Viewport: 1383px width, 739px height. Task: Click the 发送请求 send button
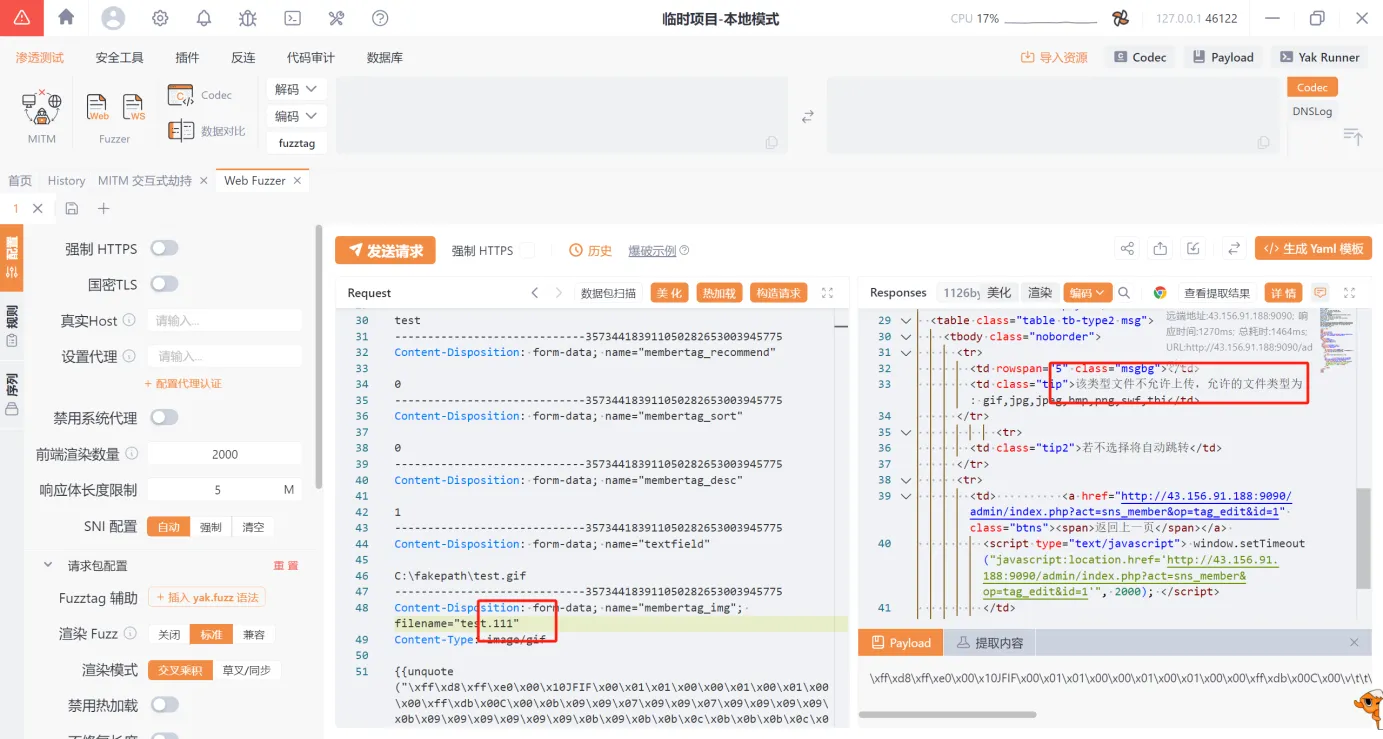click(385, 250)
